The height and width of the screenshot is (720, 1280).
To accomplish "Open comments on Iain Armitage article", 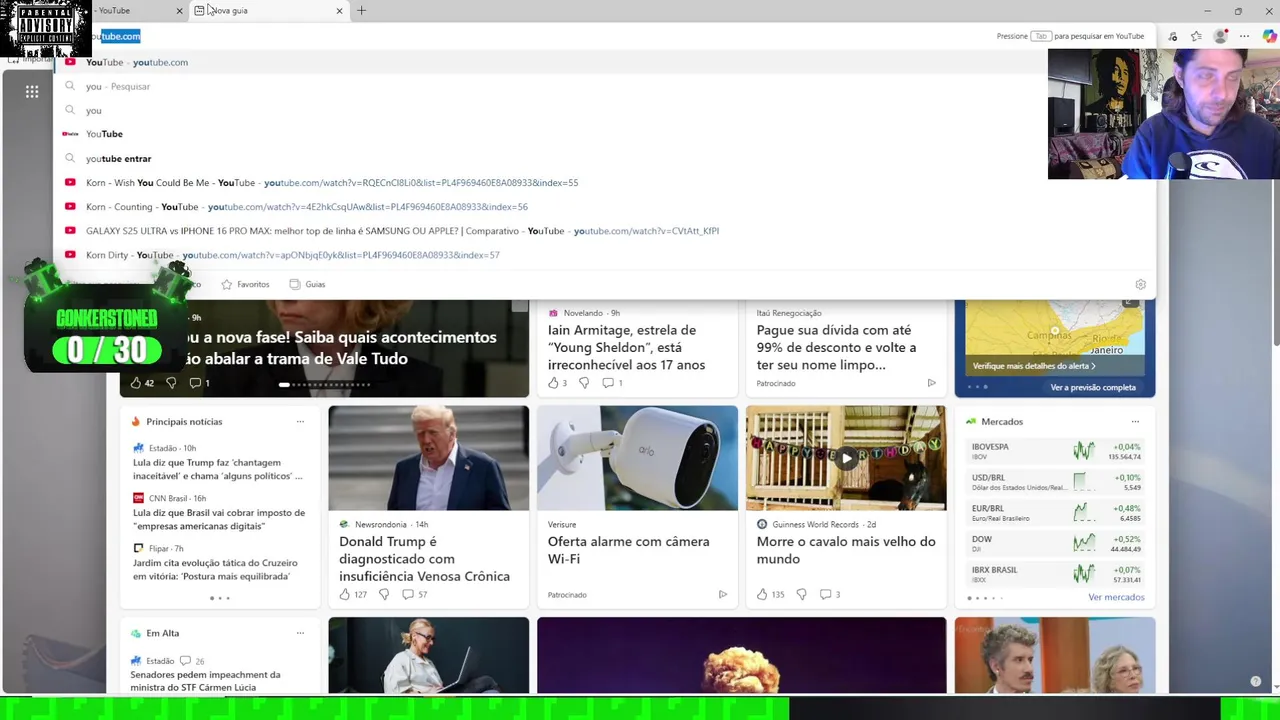I will (611, 383).
